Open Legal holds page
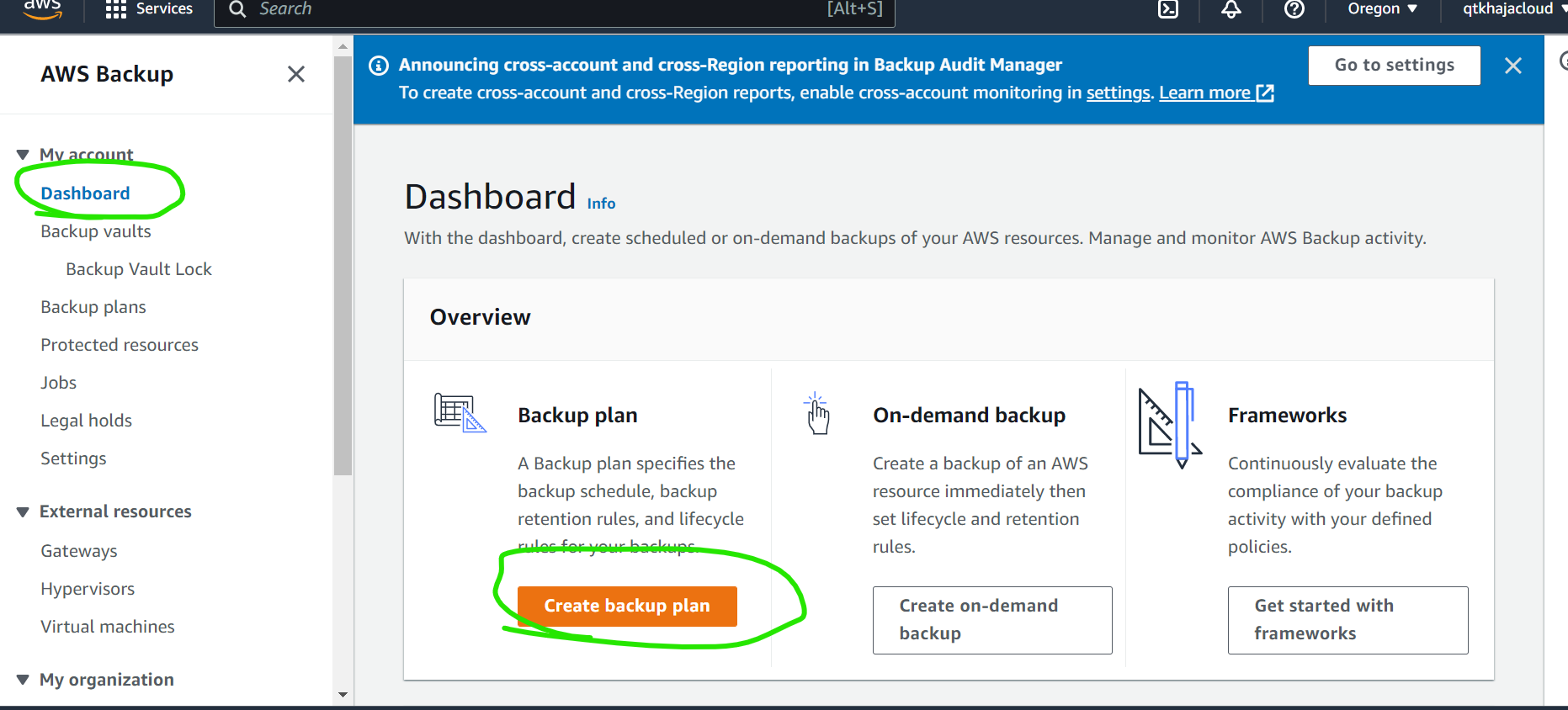This screenshot has width=1568, height=710. [86, 421]
